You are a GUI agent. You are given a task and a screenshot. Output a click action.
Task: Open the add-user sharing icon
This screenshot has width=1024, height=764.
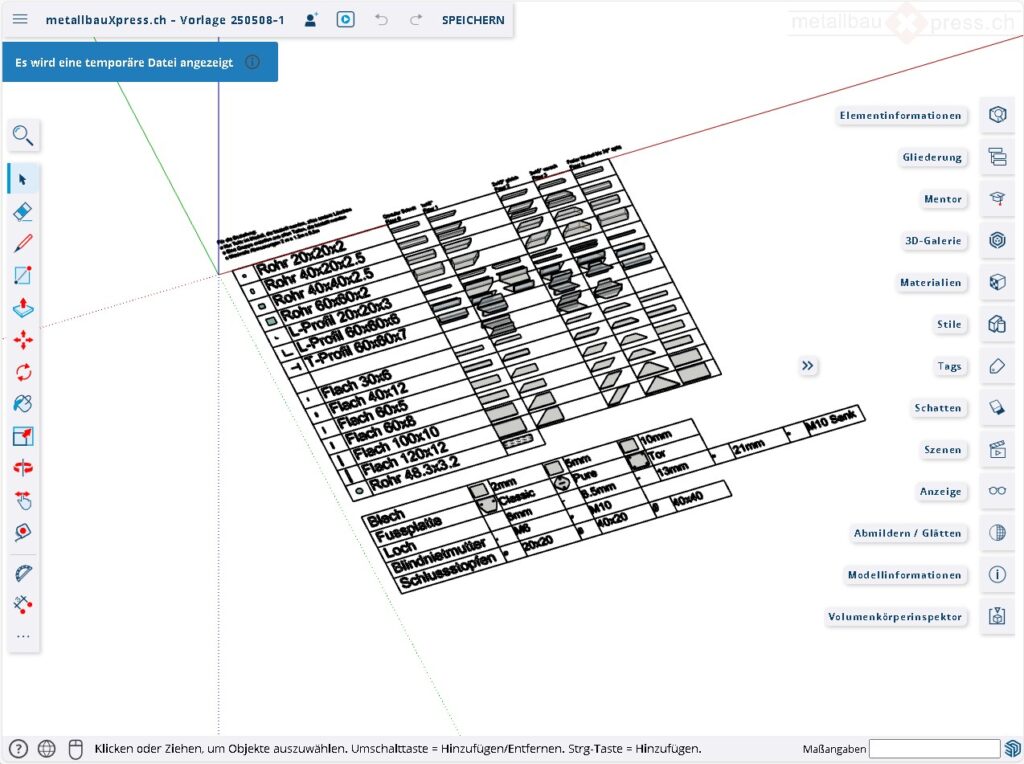[x=311, y=20]
